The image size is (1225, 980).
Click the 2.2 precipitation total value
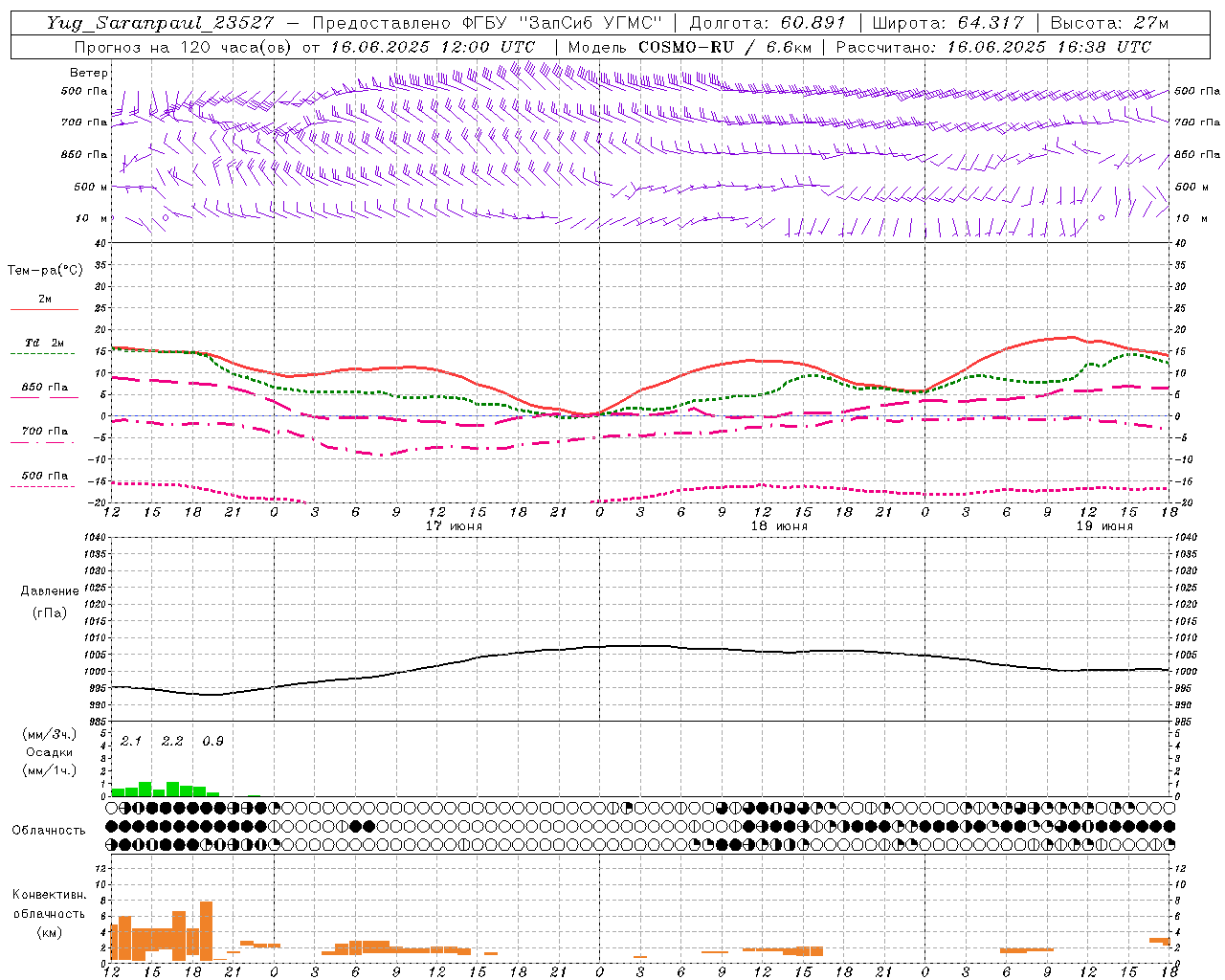172,742
